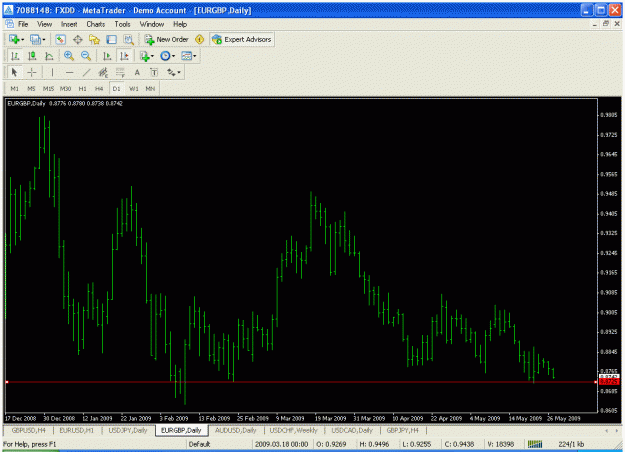Switch timeframe to H1
Image resolution: width=625 pixels, height=452 pixels.
(x=83, y=89)
